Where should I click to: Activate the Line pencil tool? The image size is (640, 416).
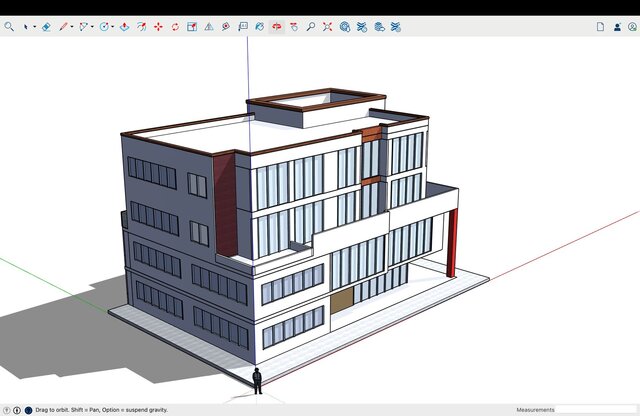click(x=63, y=27)
